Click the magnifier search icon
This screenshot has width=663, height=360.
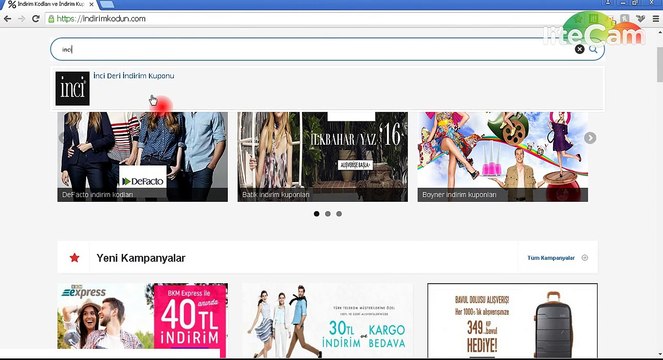click(593, 49)
